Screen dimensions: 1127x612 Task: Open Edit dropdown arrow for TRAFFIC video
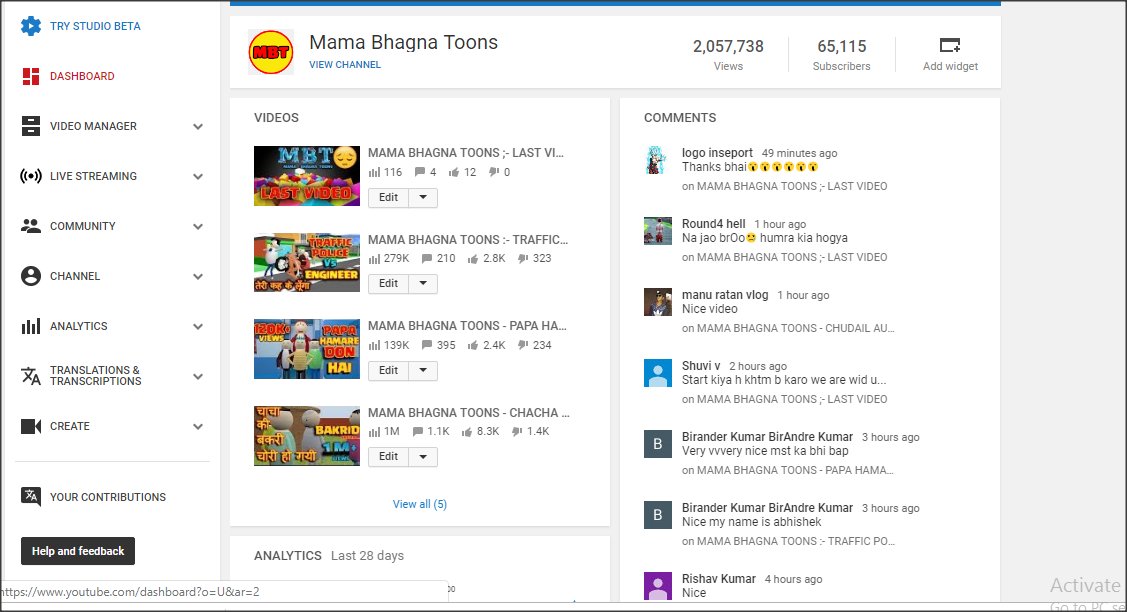(x=423, y=283)
